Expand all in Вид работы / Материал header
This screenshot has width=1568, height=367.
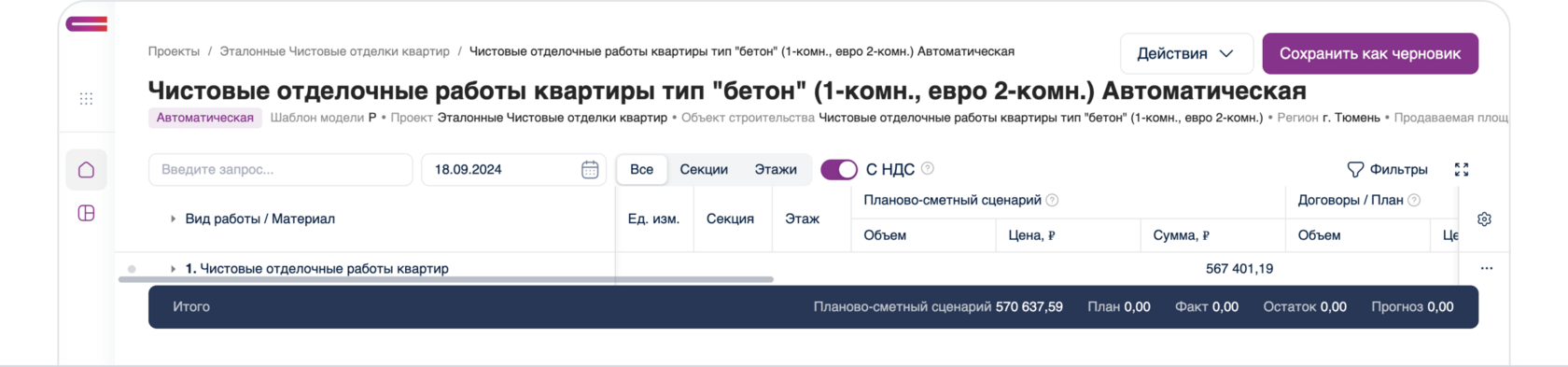(173, 219)
